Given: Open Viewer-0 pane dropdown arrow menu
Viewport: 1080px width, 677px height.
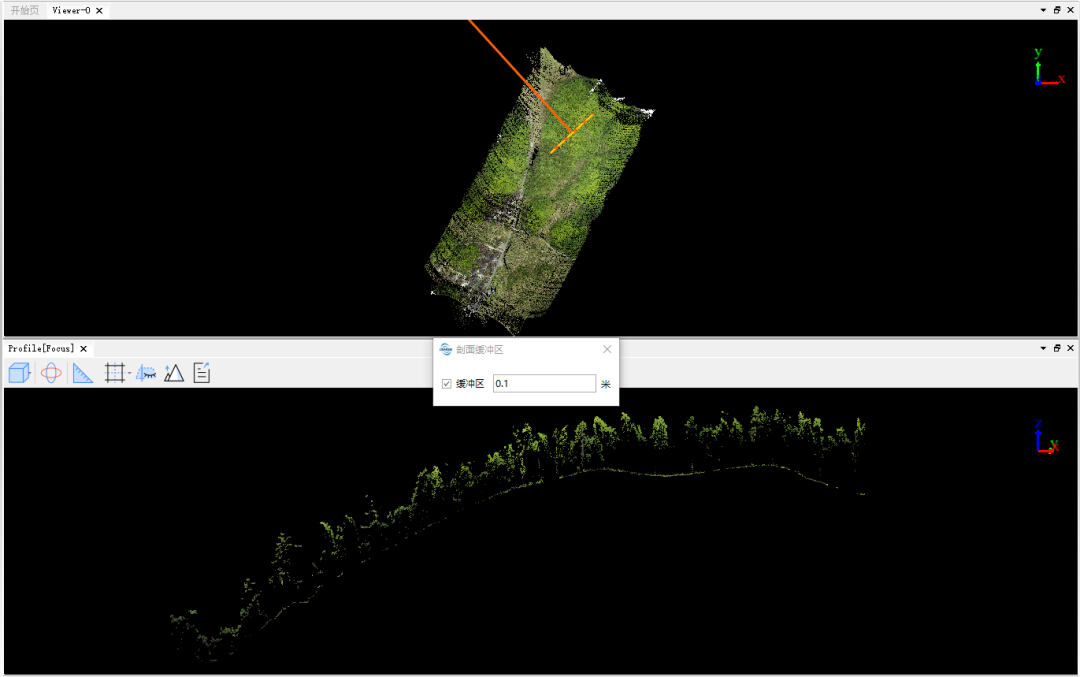Looking at the screenshot, I should 1043,10.
